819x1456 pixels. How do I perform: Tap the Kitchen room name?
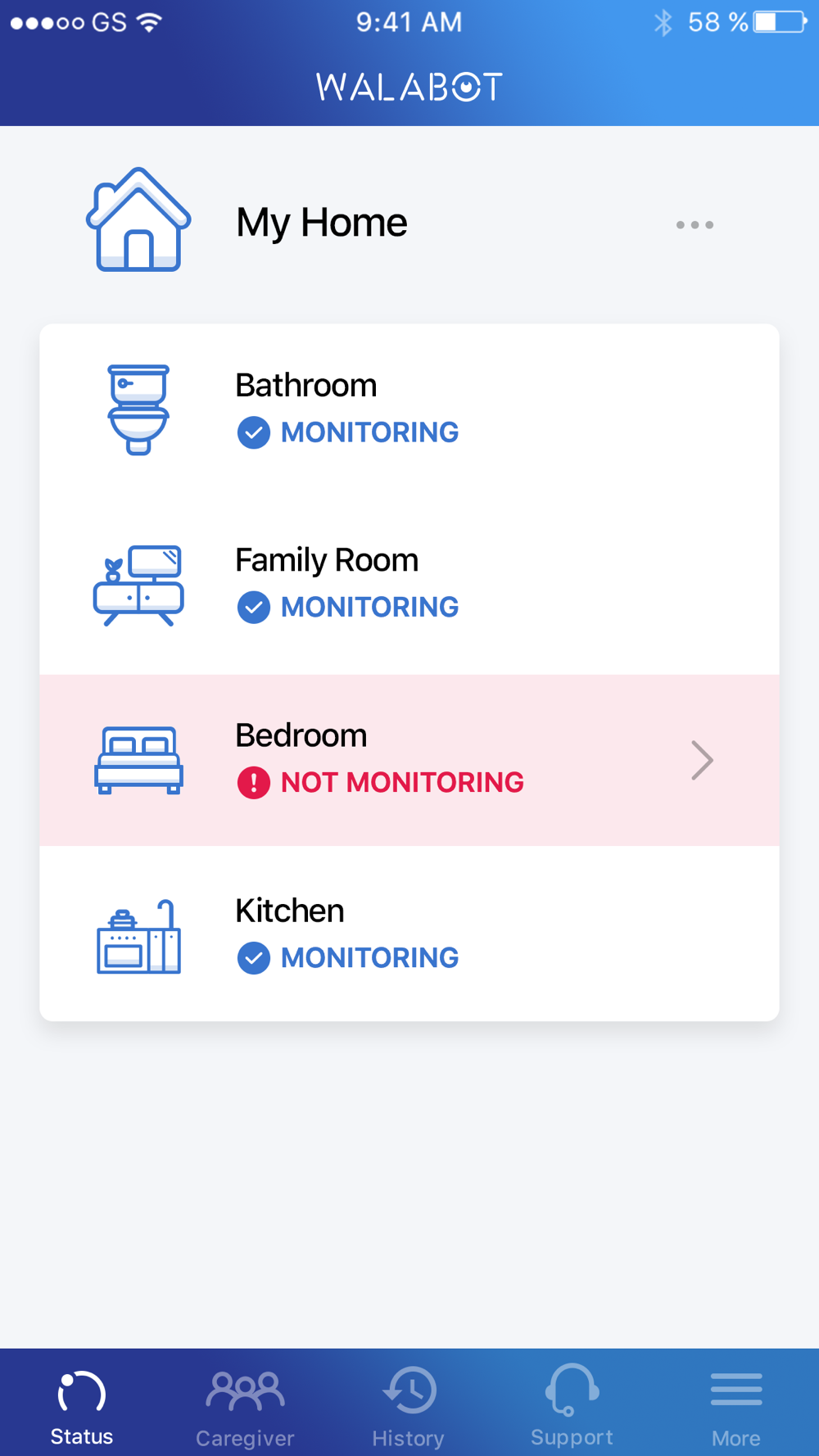click(x=290, y=911)
